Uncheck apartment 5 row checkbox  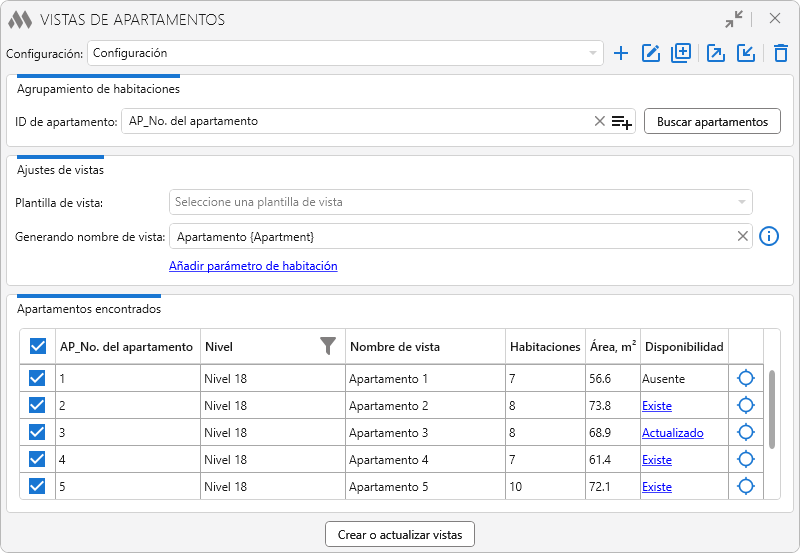coord(37,486)
